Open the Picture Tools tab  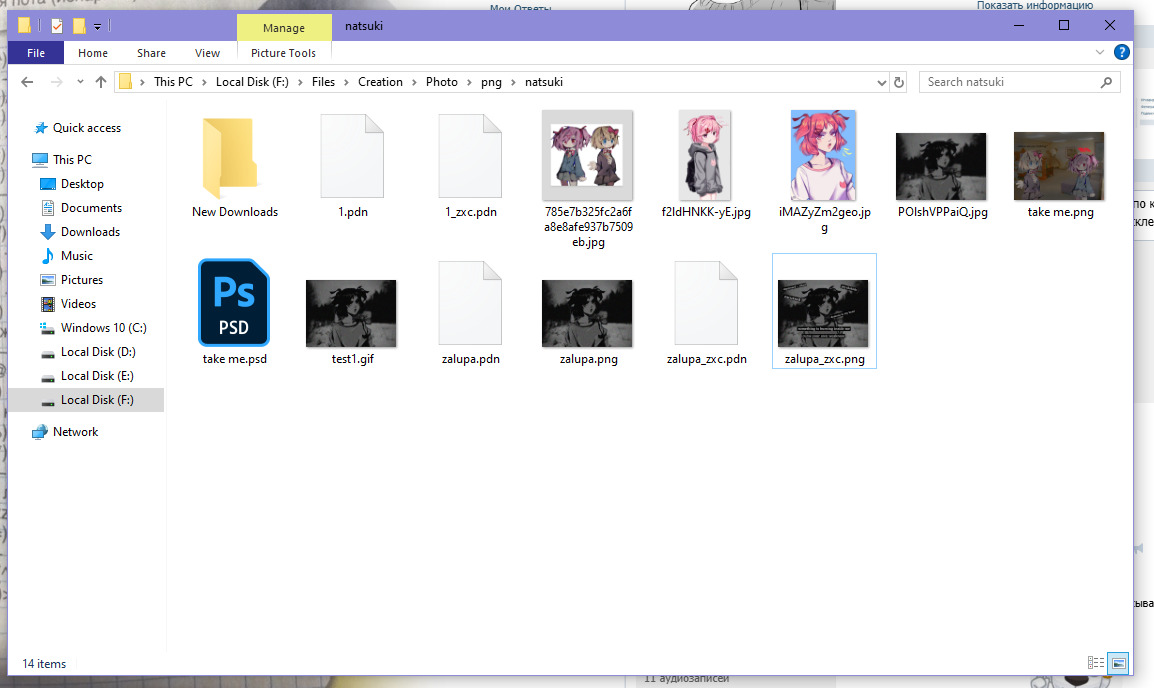283,53
